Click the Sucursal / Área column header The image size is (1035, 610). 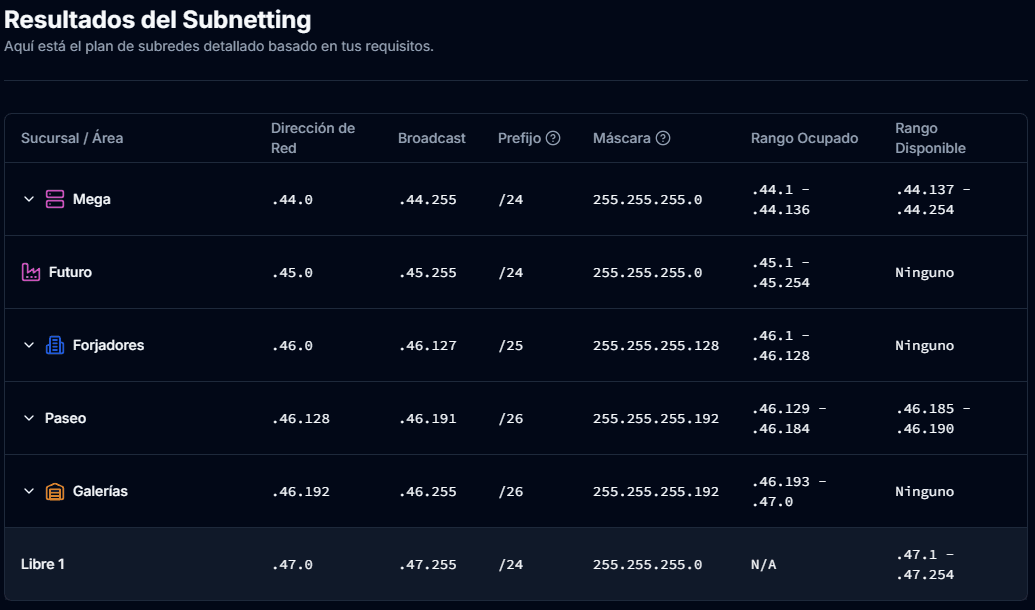coord(72,138)
